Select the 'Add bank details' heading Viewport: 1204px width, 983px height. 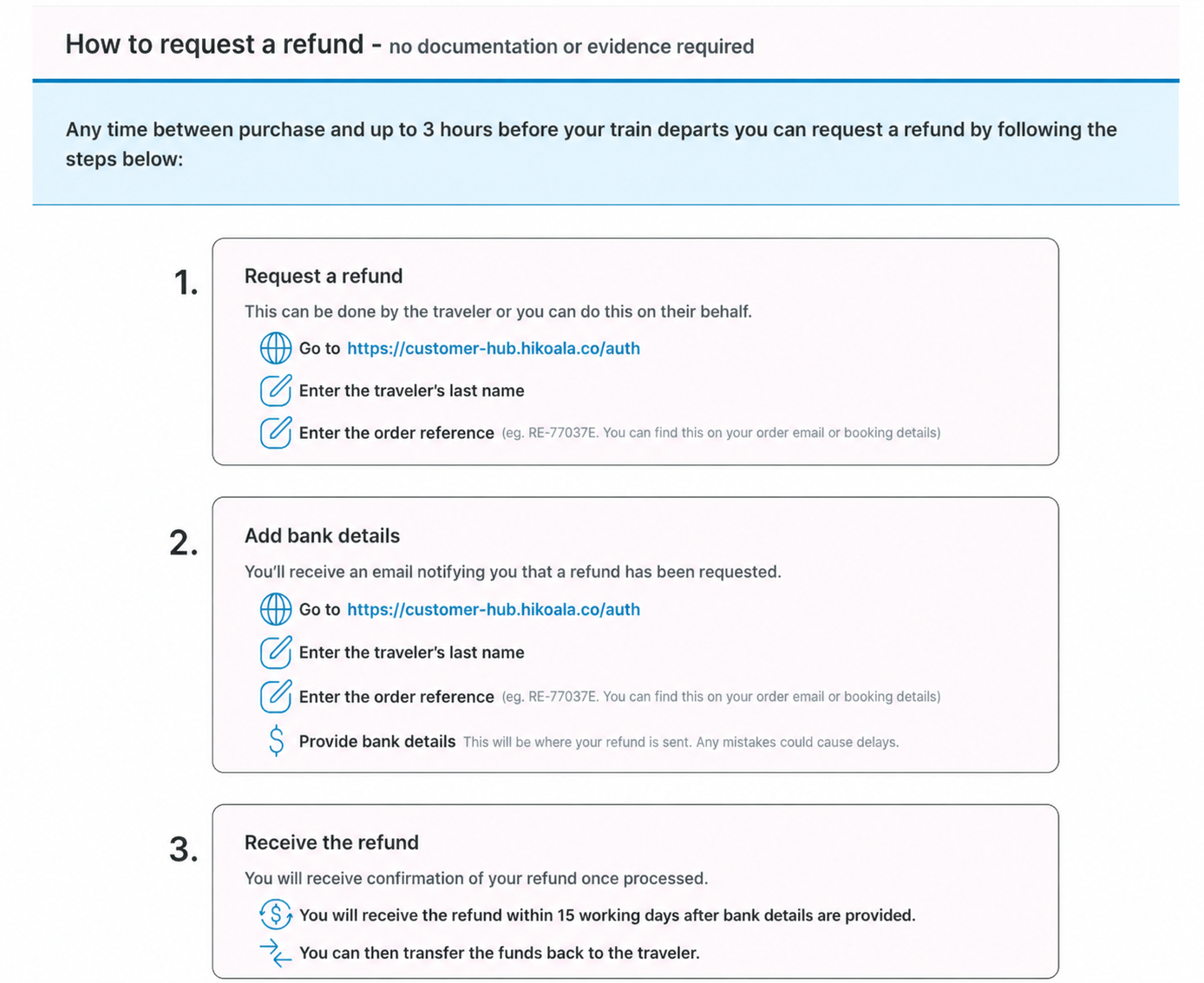322,535
